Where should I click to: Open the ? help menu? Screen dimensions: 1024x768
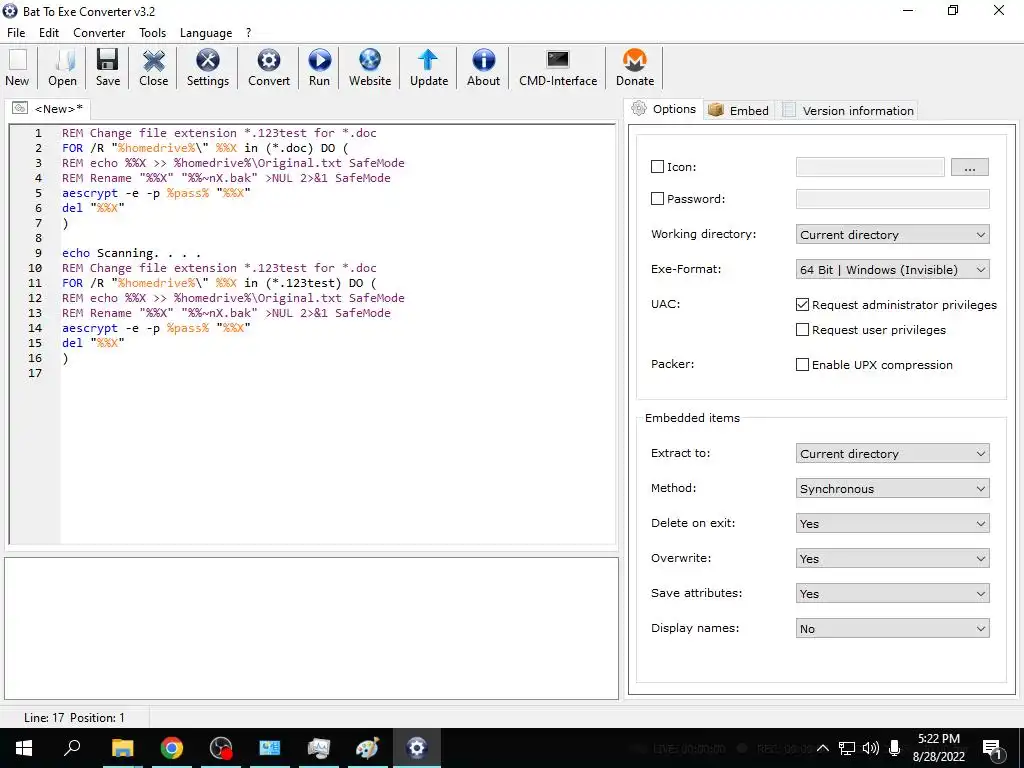[248, 33]
